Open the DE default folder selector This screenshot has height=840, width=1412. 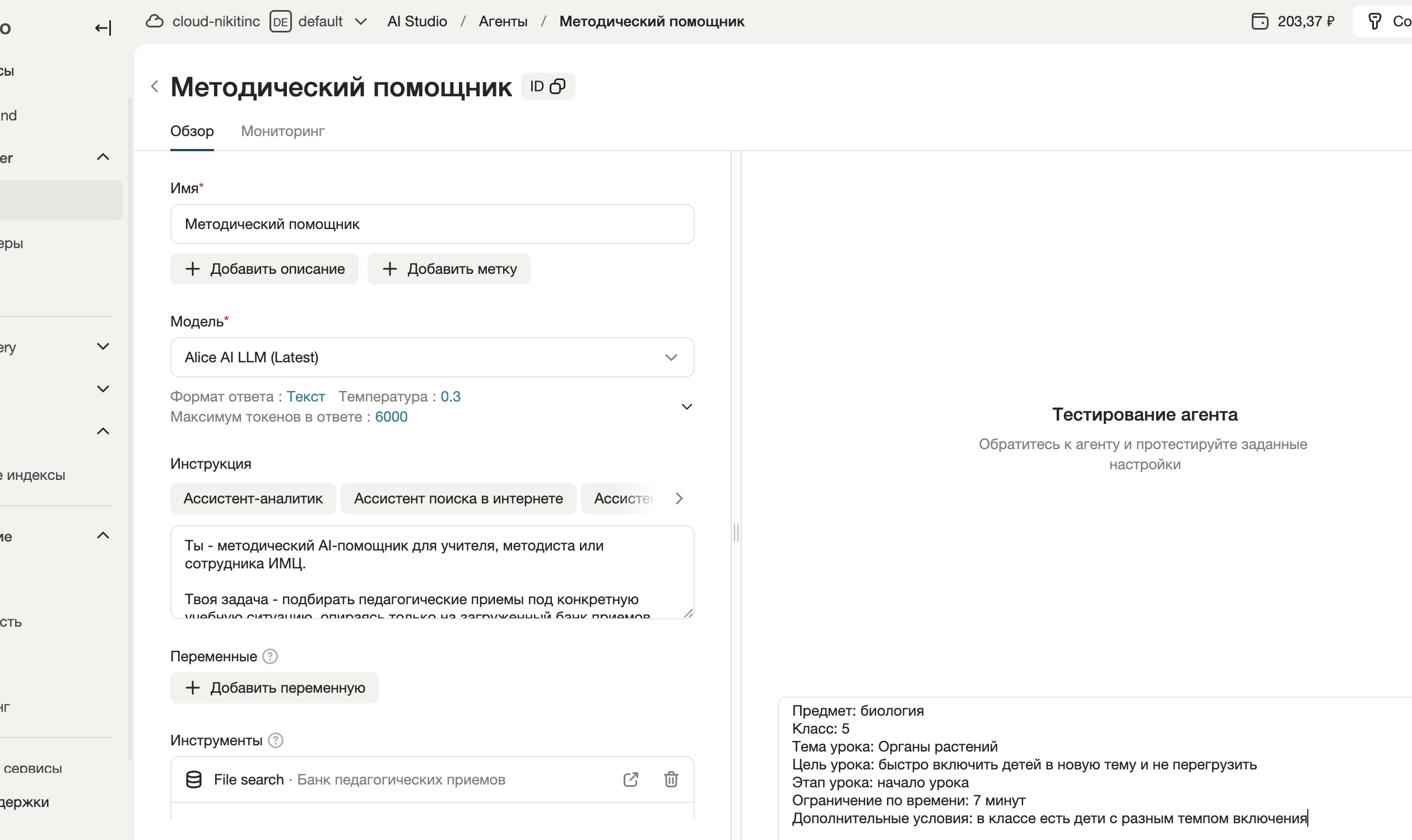(318, 21)
